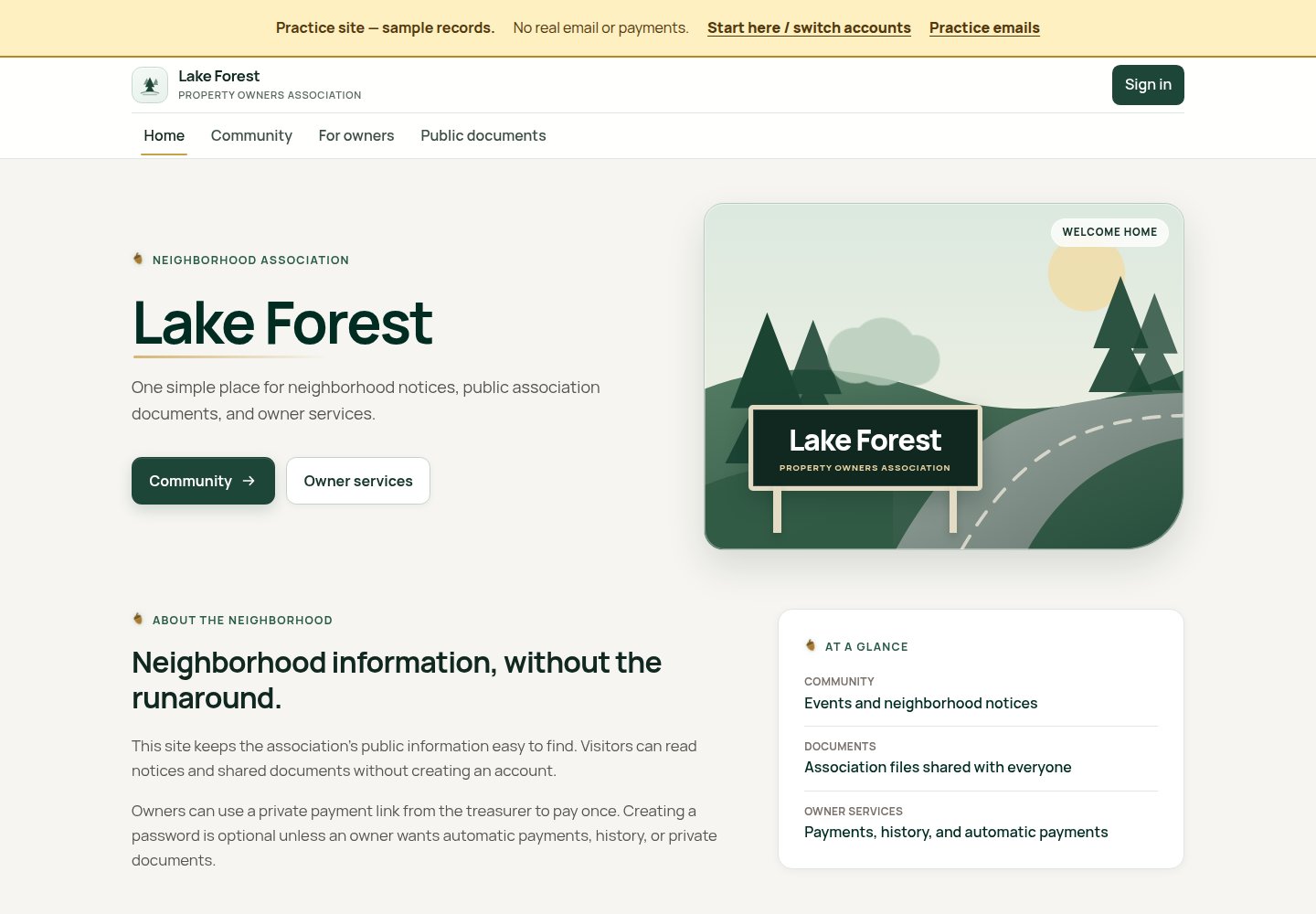This screenshot has height=914, width=1316.
Task: Click the large Lake Forest page heading
Action: pyautogui.click(x=282, y=324)
